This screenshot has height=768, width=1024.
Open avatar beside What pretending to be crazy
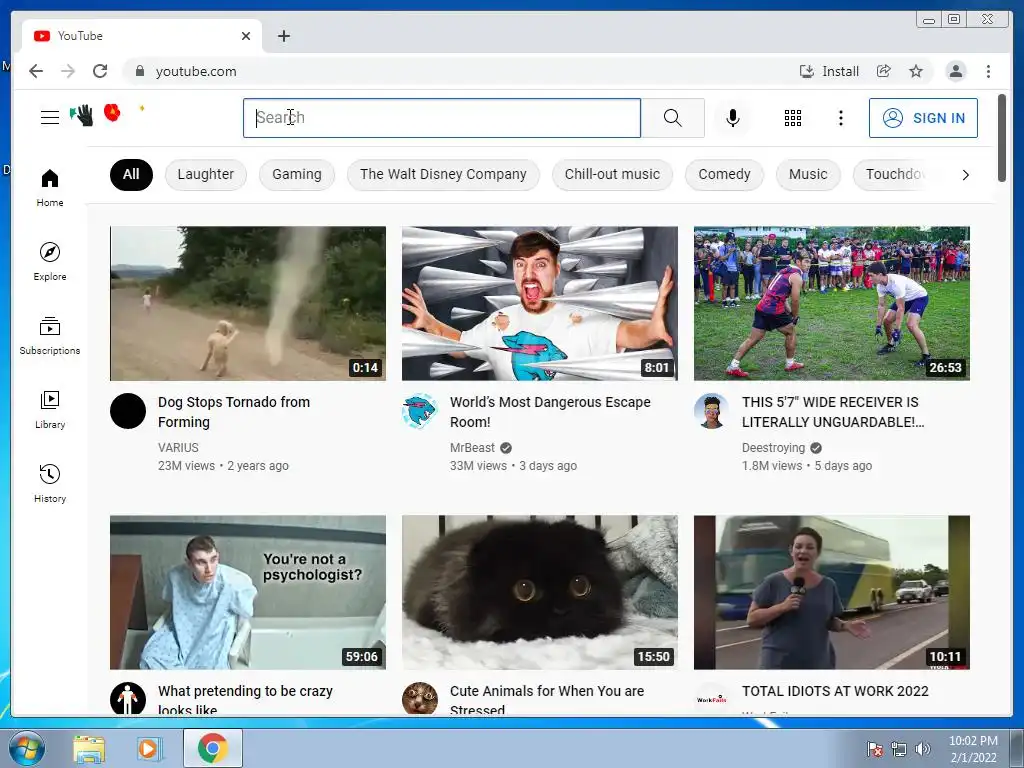[127, 698]
